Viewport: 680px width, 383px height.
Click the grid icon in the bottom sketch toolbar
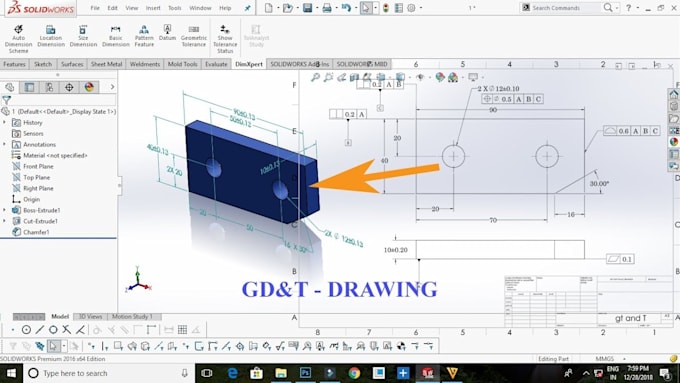(182, 330)
